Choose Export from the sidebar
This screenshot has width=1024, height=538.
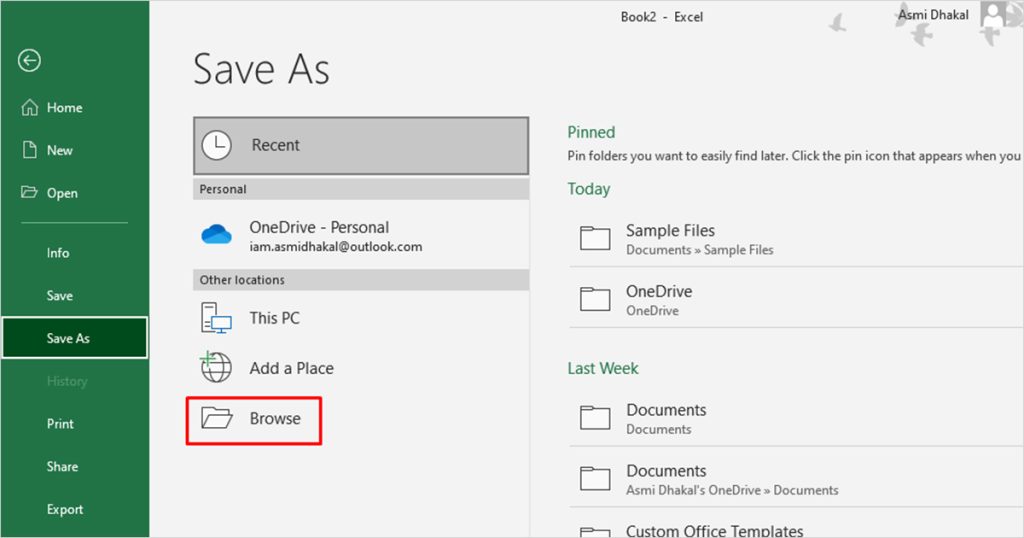(65, 510)
